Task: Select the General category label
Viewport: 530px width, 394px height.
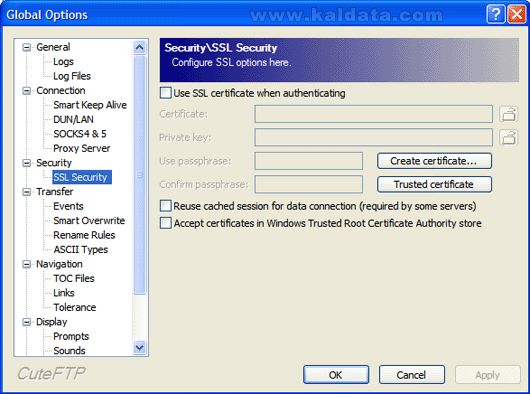Action: 53,47
